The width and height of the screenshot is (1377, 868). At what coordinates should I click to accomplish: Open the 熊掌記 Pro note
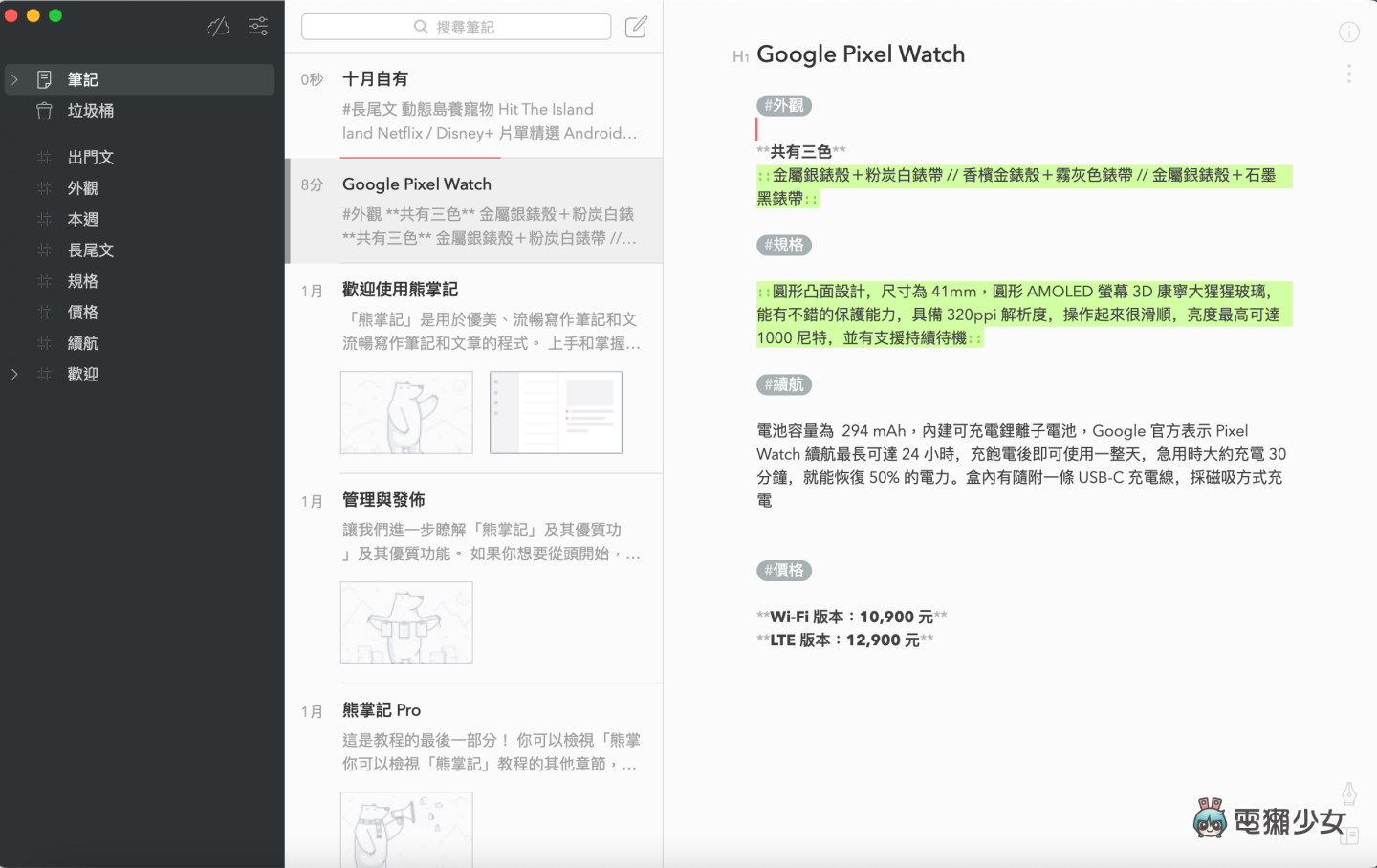point(474,776)
